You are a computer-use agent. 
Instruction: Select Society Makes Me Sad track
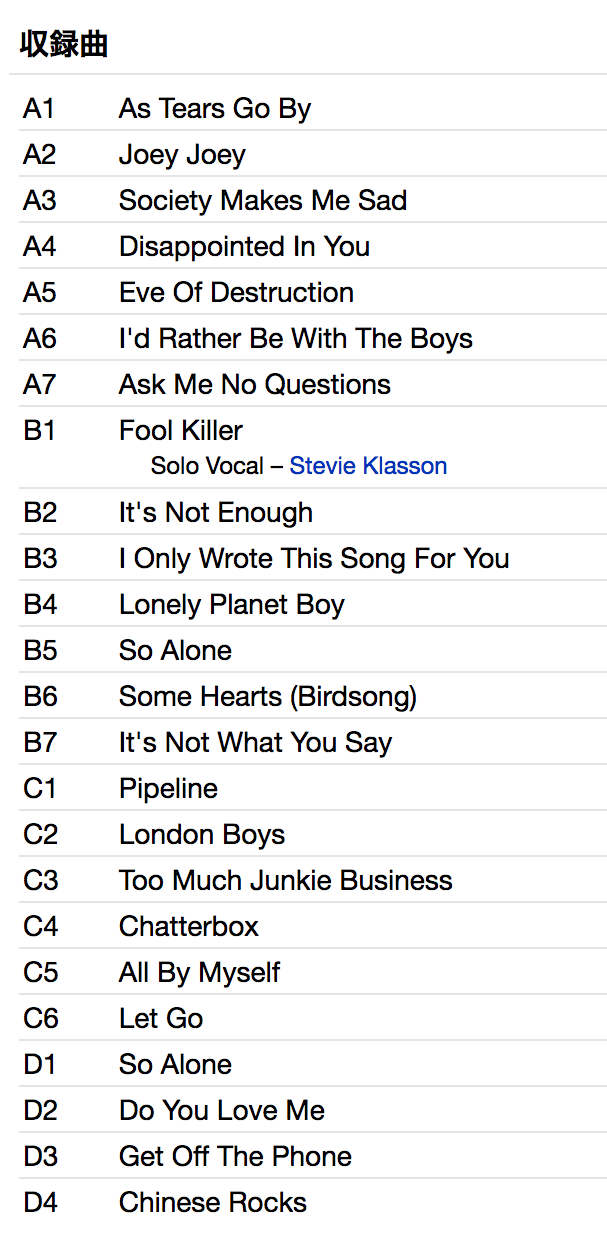[263, 201]
